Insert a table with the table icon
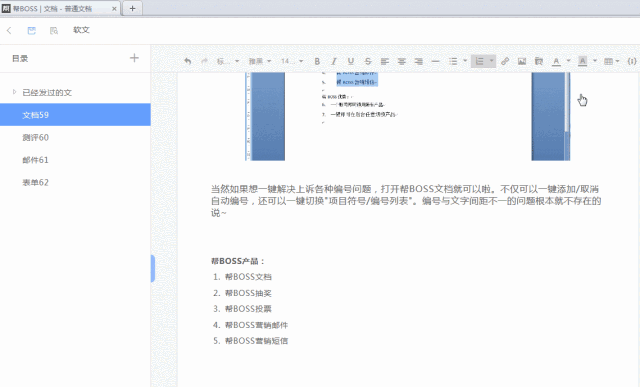Image resolution: width=640 pixels, height=387 pixels. [x=608, y=61]
